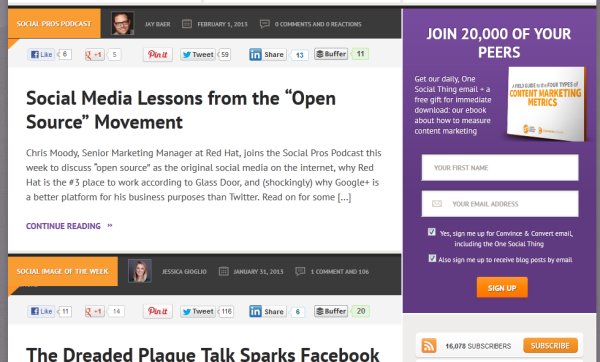This screenshot has width=600, height=362.
Task: Click the 13 LinkedIn share count
Action: tap(299, 55)
